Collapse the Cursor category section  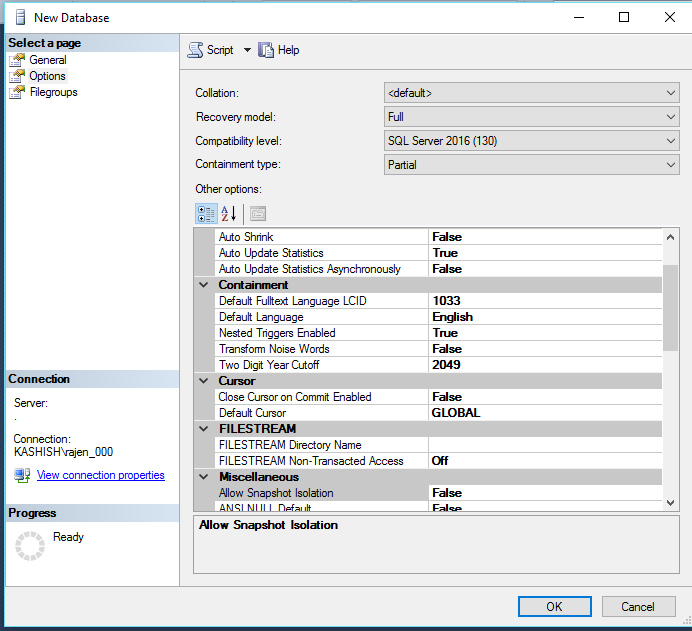point(205,381)
